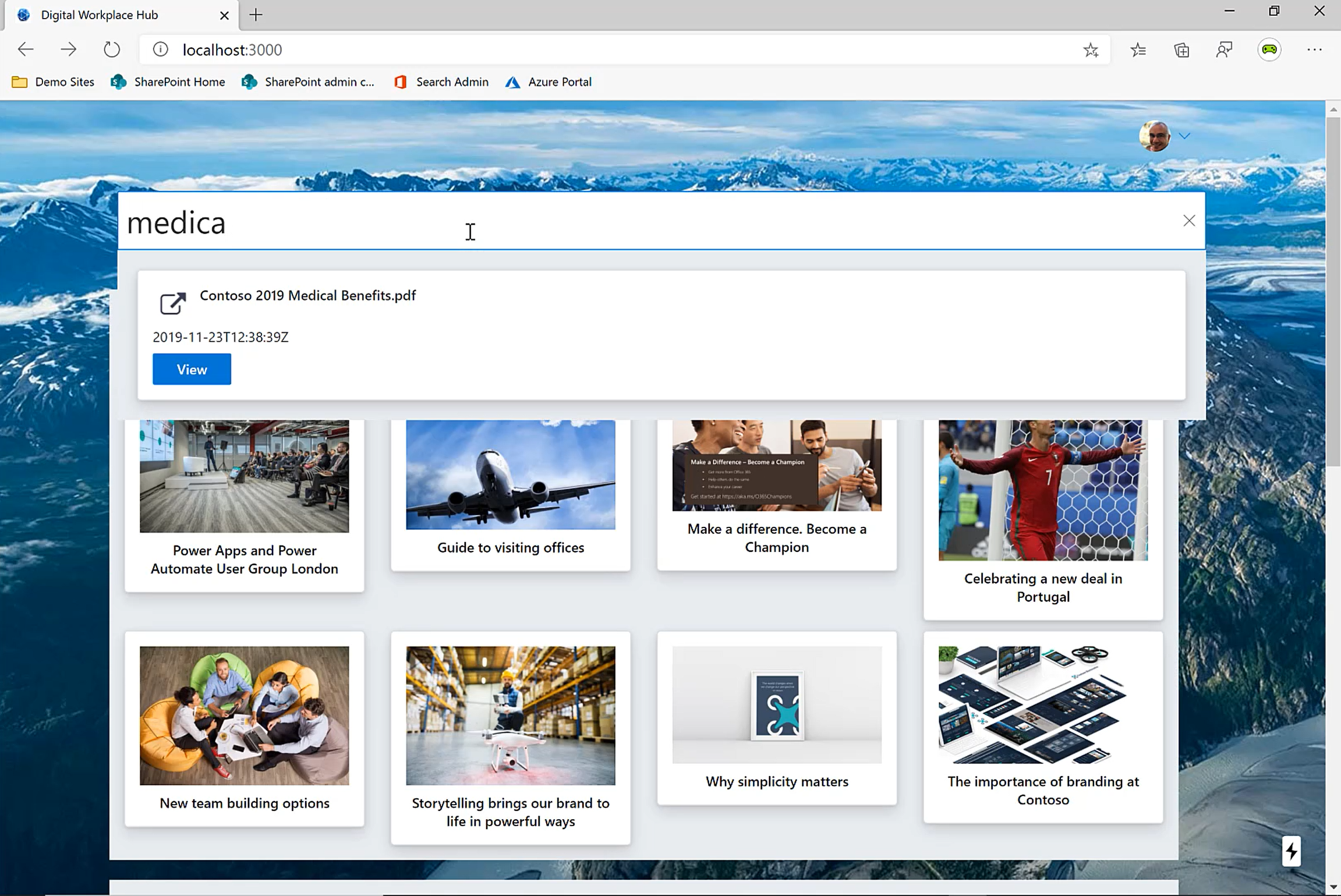Open the soccer player card image

click(x=1043, y=490)
